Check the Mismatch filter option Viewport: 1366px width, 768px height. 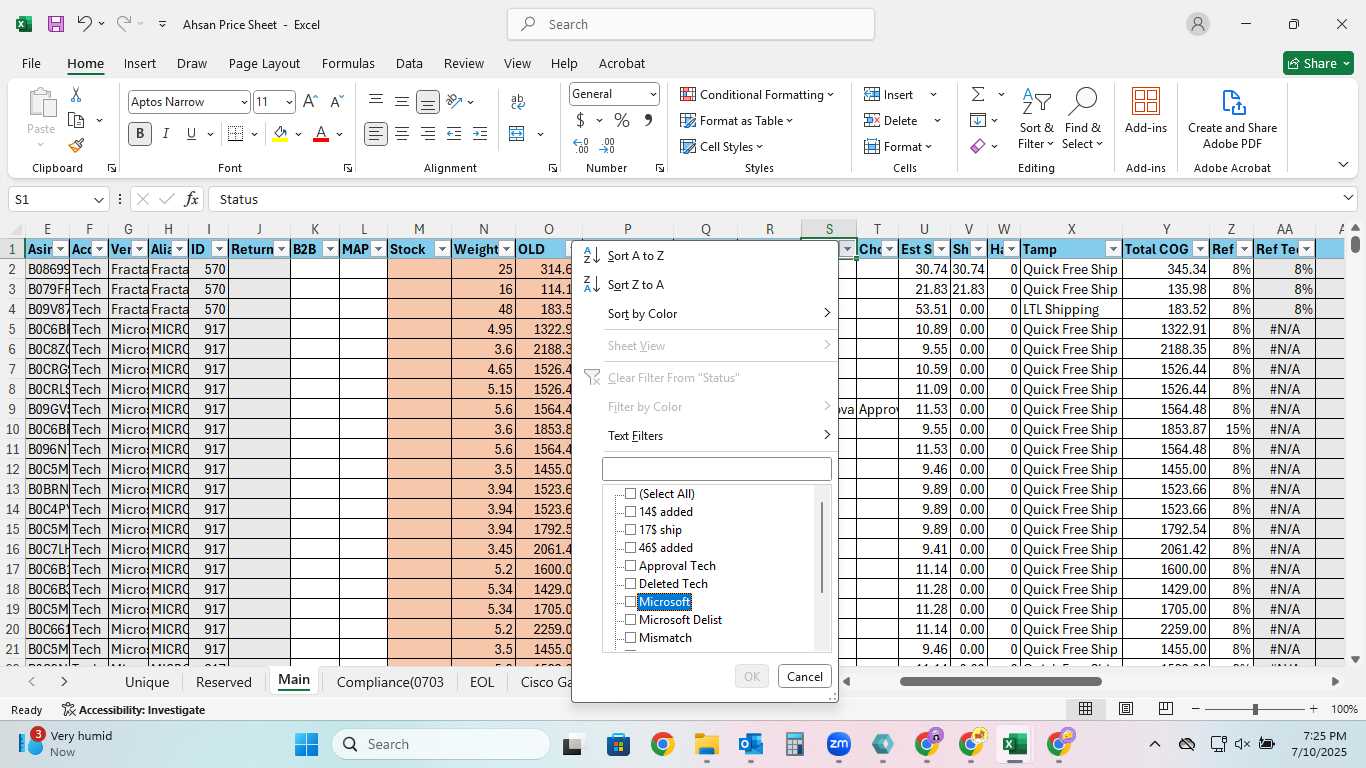630,638
